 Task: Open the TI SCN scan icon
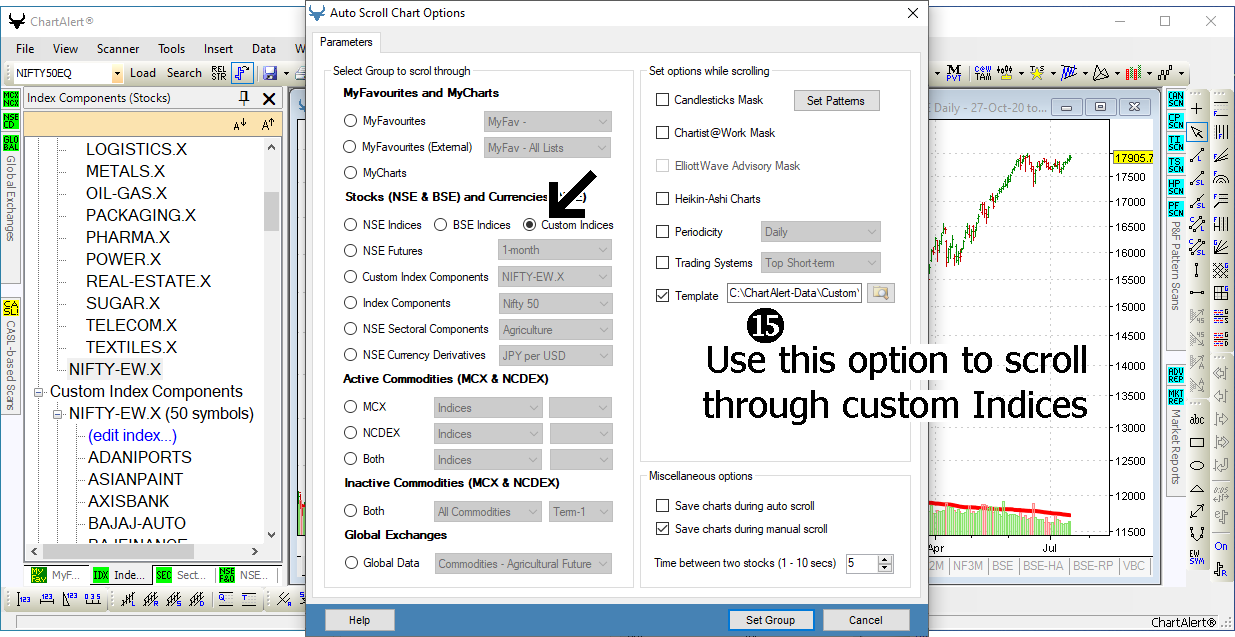(1175, 143)
